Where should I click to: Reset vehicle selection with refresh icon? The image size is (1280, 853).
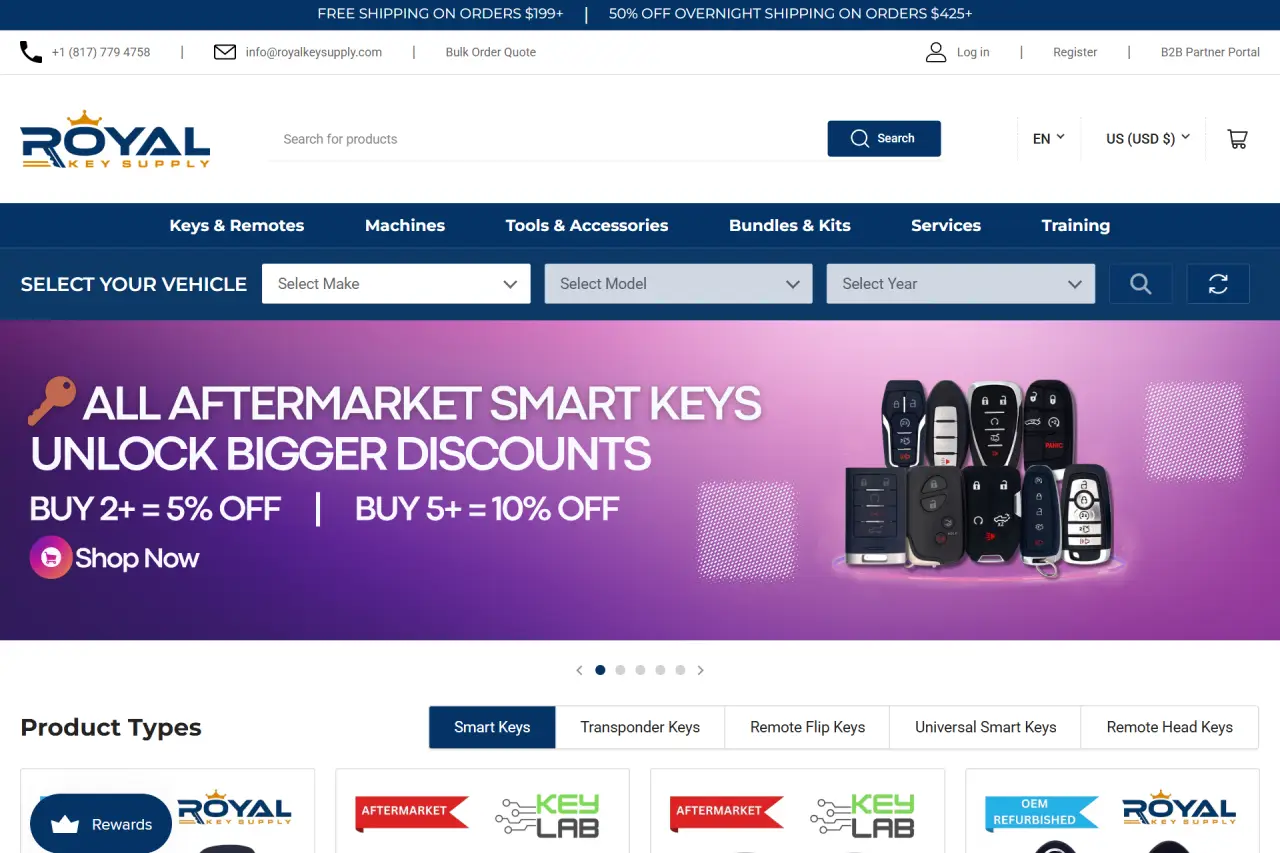tap(1218, 284)
